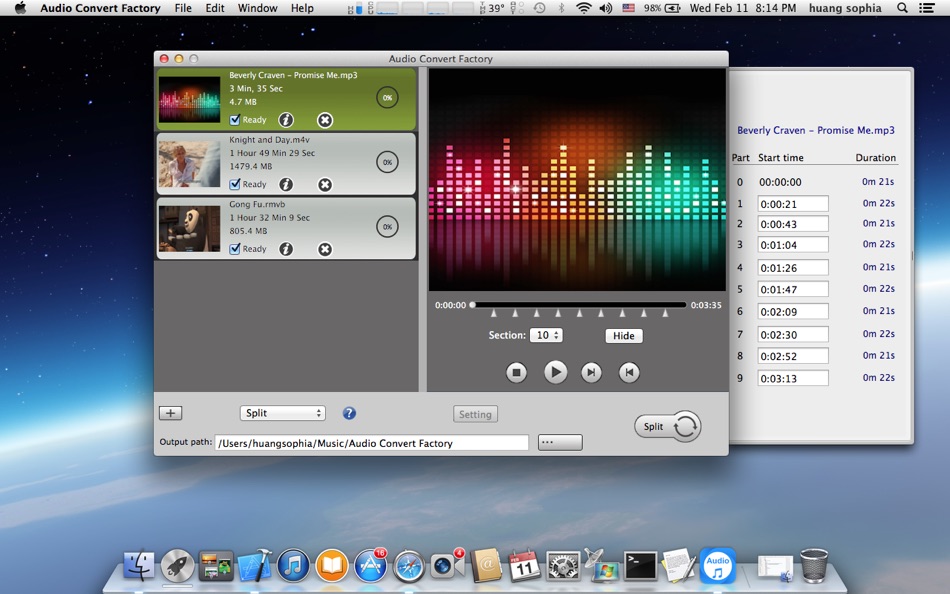
Task: Open iTunes from the Dock
Action: coord(293,566)
